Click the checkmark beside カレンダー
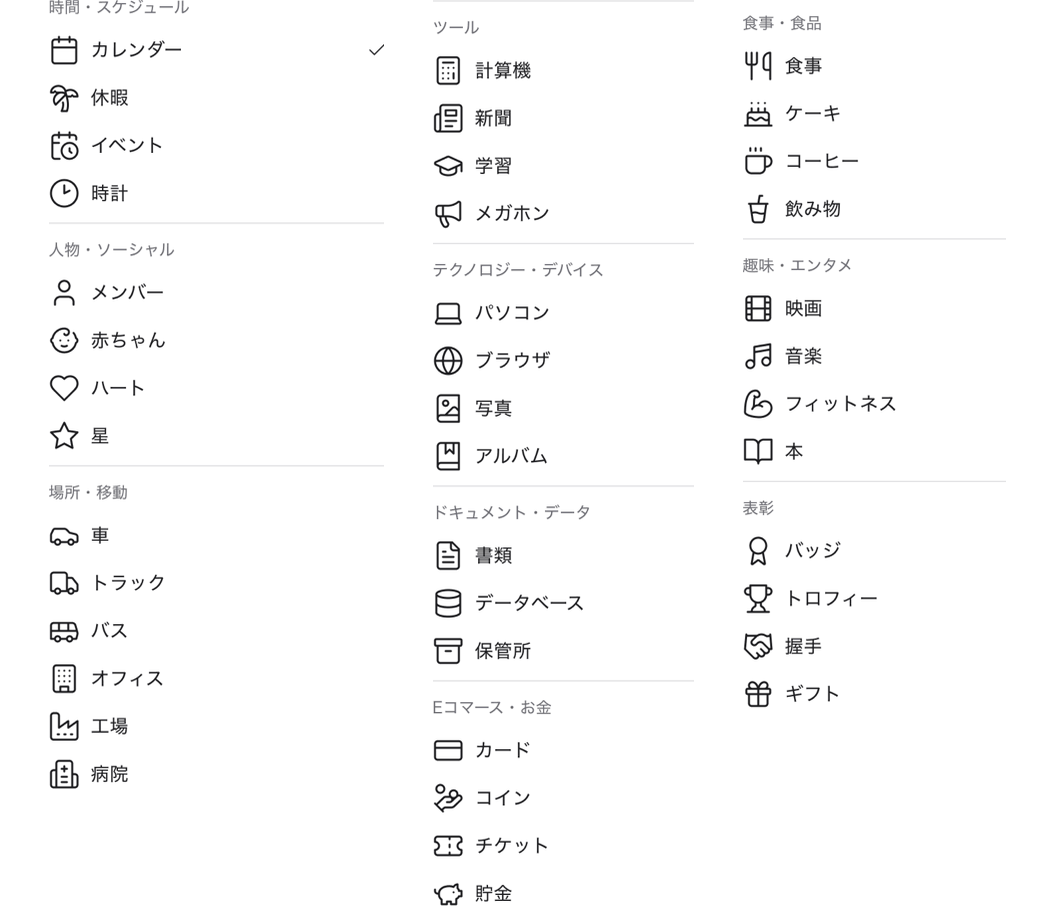This screenshot has height=920, width=1058. (x=377, y=50)
